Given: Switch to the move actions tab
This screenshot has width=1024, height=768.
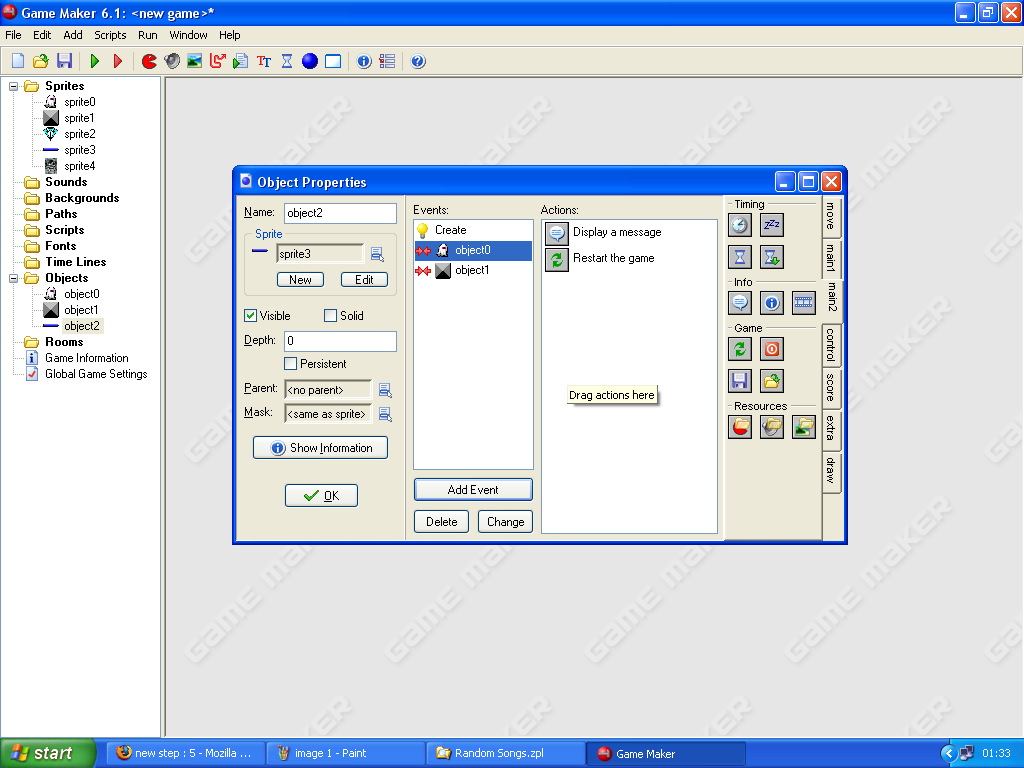Looking at the screenshot, I should (x=831, y=216).
